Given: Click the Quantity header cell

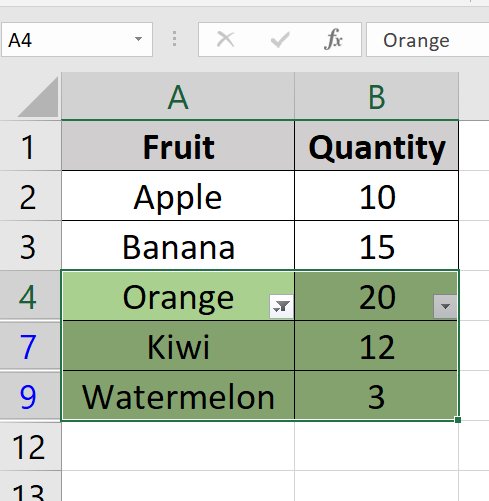Looking at the screenshot, I should point(377,146).
